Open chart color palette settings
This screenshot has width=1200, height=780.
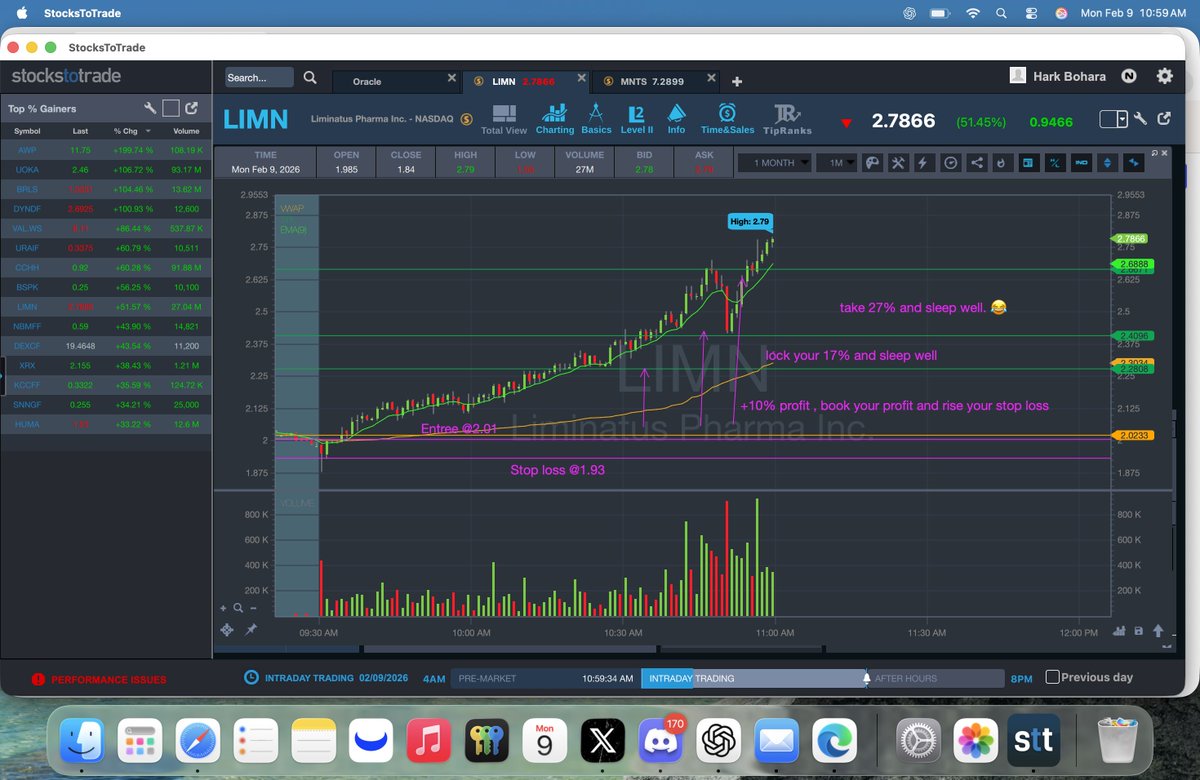point(872,163)
